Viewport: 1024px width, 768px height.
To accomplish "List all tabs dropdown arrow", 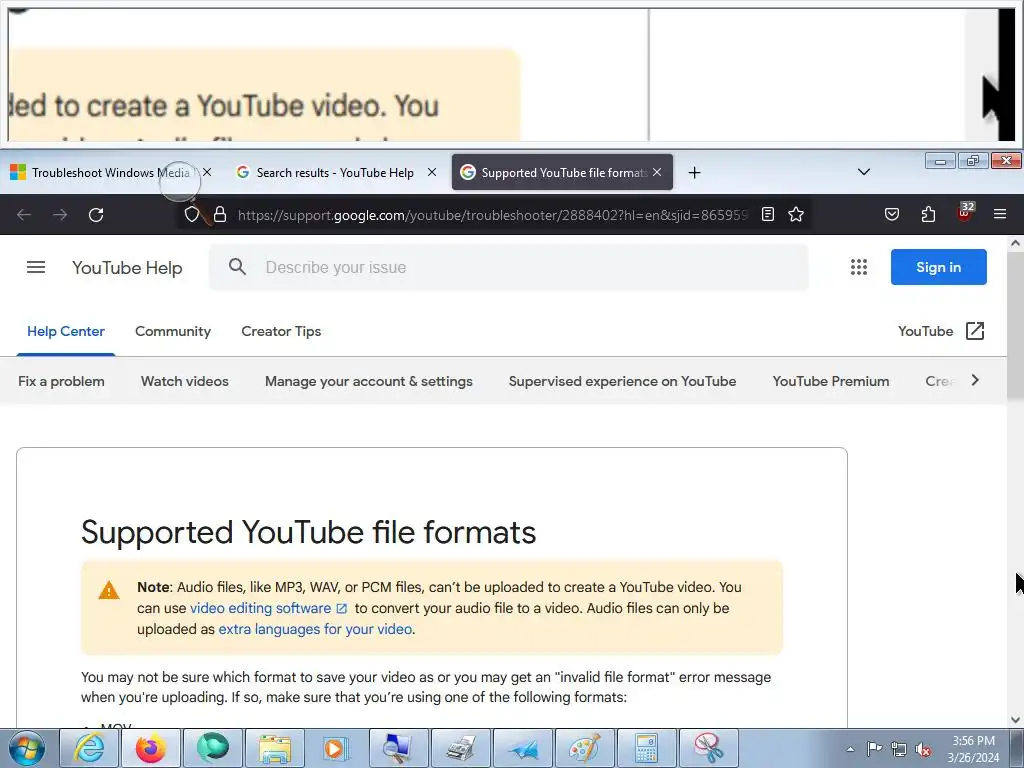I will pos(863,172).
